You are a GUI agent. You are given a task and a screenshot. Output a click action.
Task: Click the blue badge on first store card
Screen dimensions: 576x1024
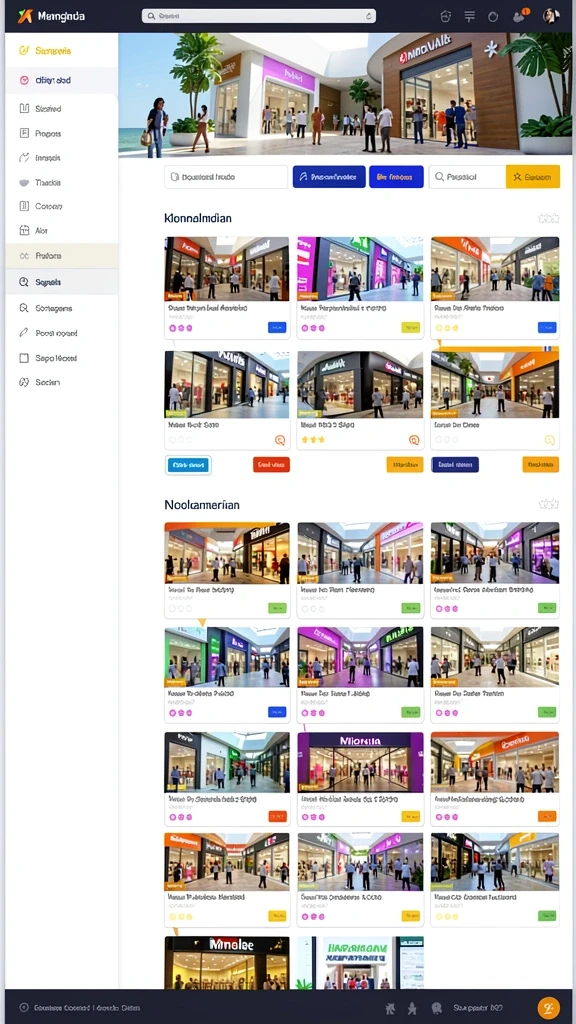click(x=277, y=328)
